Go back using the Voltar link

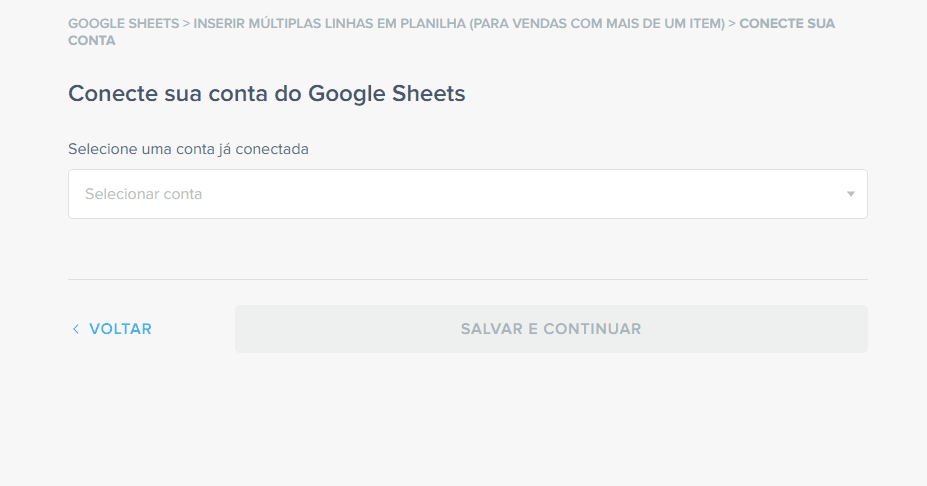[x=120, y=329]
